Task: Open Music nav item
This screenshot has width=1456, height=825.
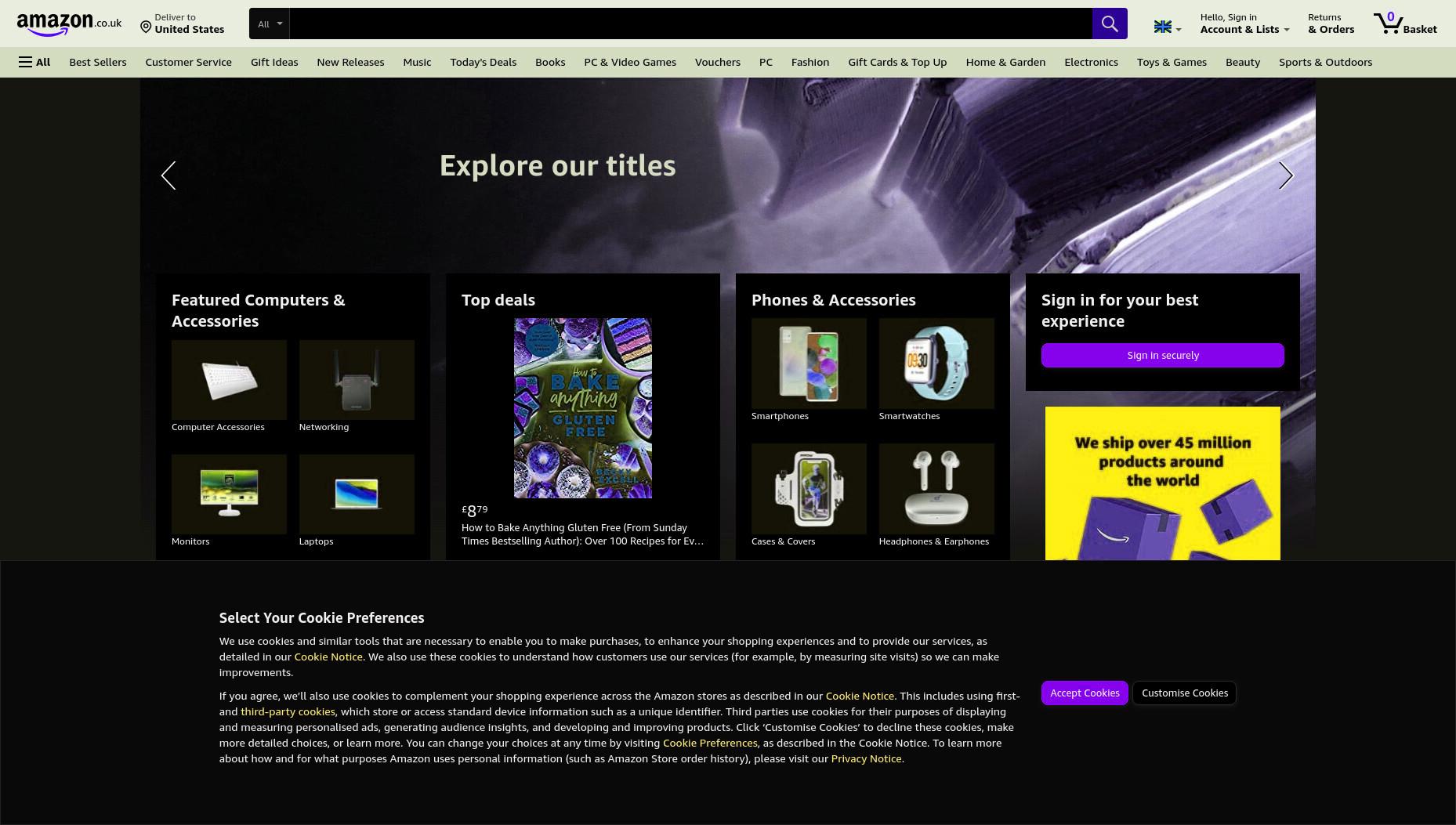Action: pyautogui.click(x=417, y=62)
